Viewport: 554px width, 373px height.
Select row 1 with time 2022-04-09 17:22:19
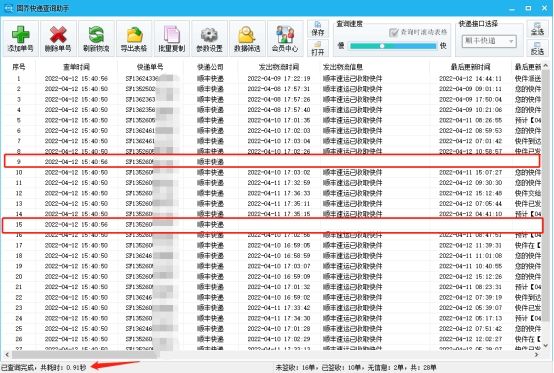coord(272,78)
